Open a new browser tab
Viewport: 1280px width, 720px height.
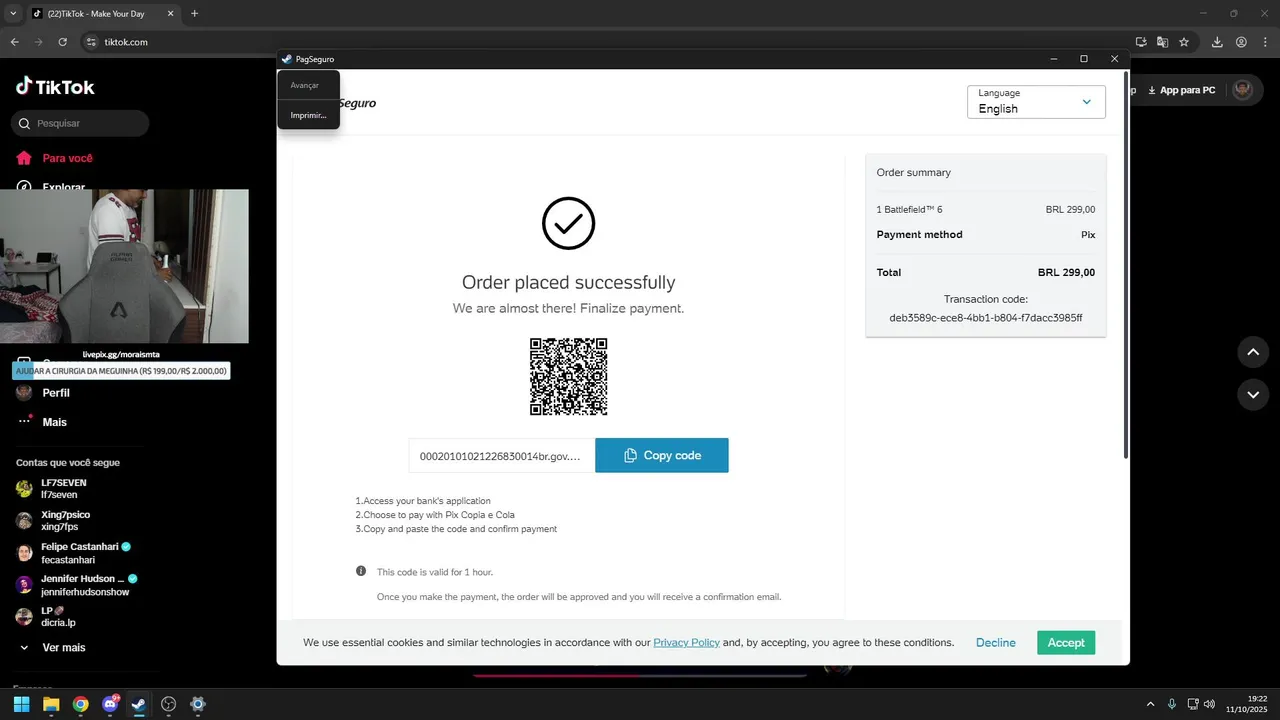[x=194, y=14]
